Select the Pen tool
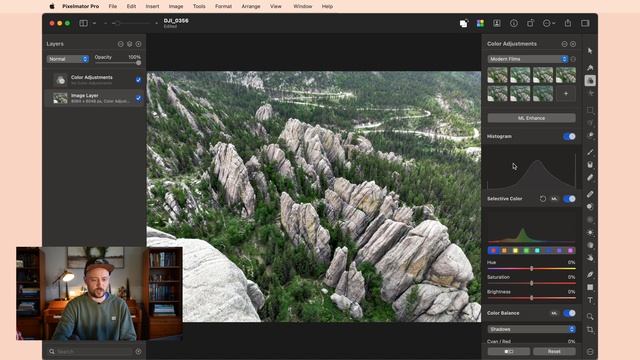The image size is (640, 360). point(590,274)
